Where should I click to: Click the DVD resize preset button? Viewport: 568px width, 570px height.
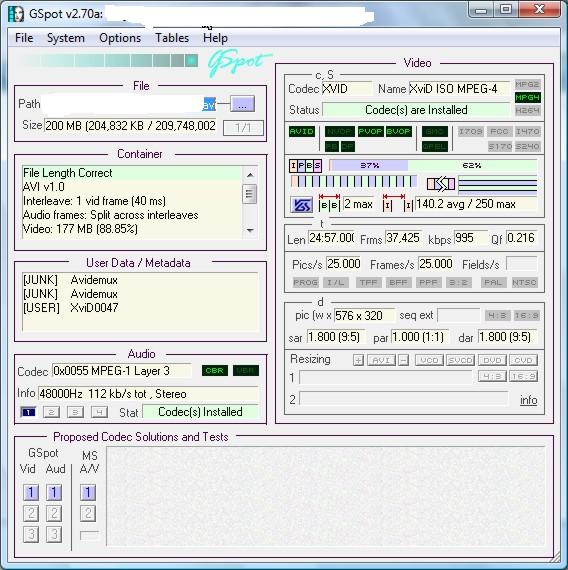pyautogui.click(x=492, y=360)
